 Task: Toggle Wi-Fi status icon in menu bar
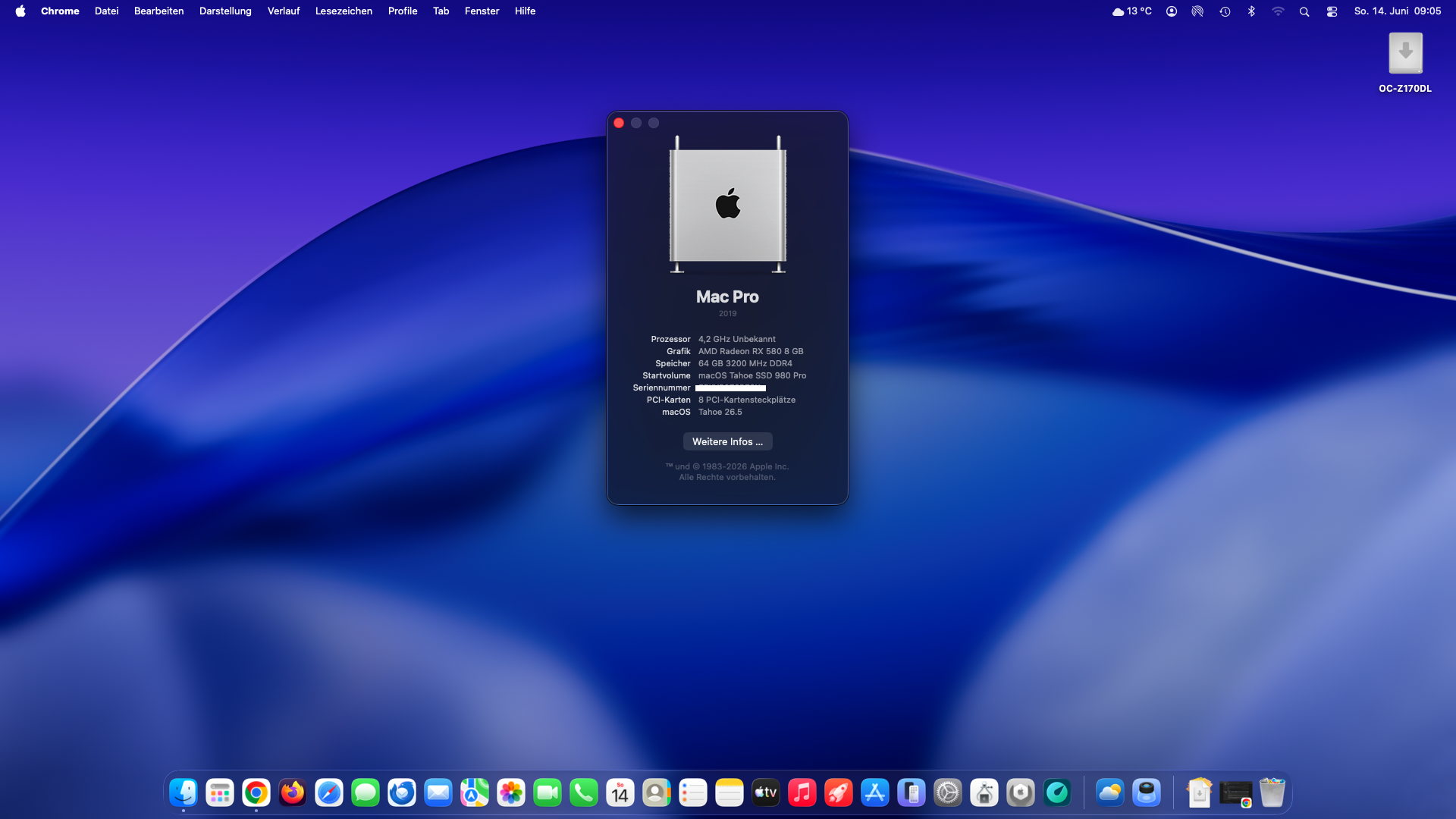(x=1278, y=11)
